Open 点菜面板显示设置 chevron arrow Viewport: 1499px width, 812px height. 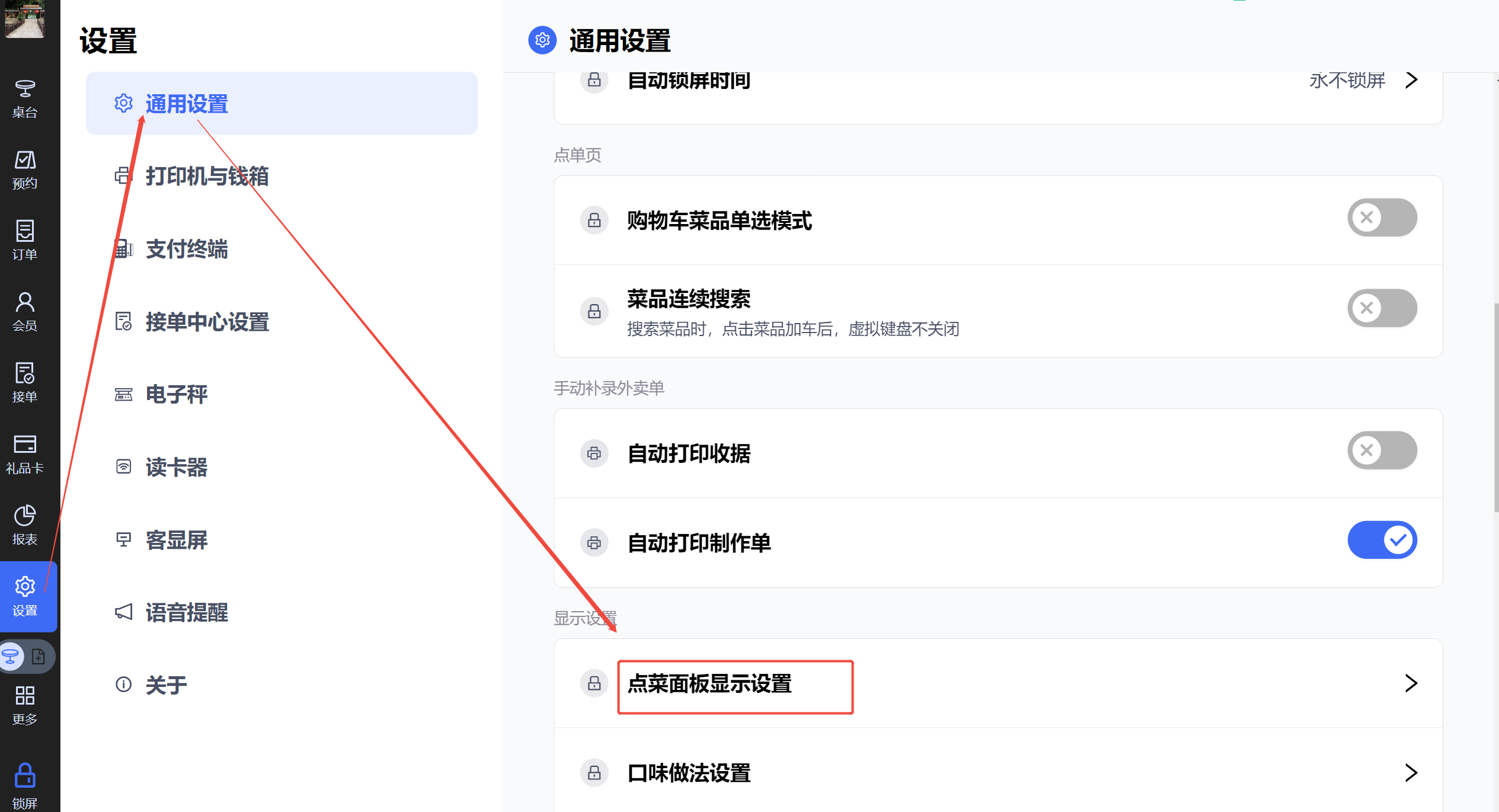[1412, 683]
